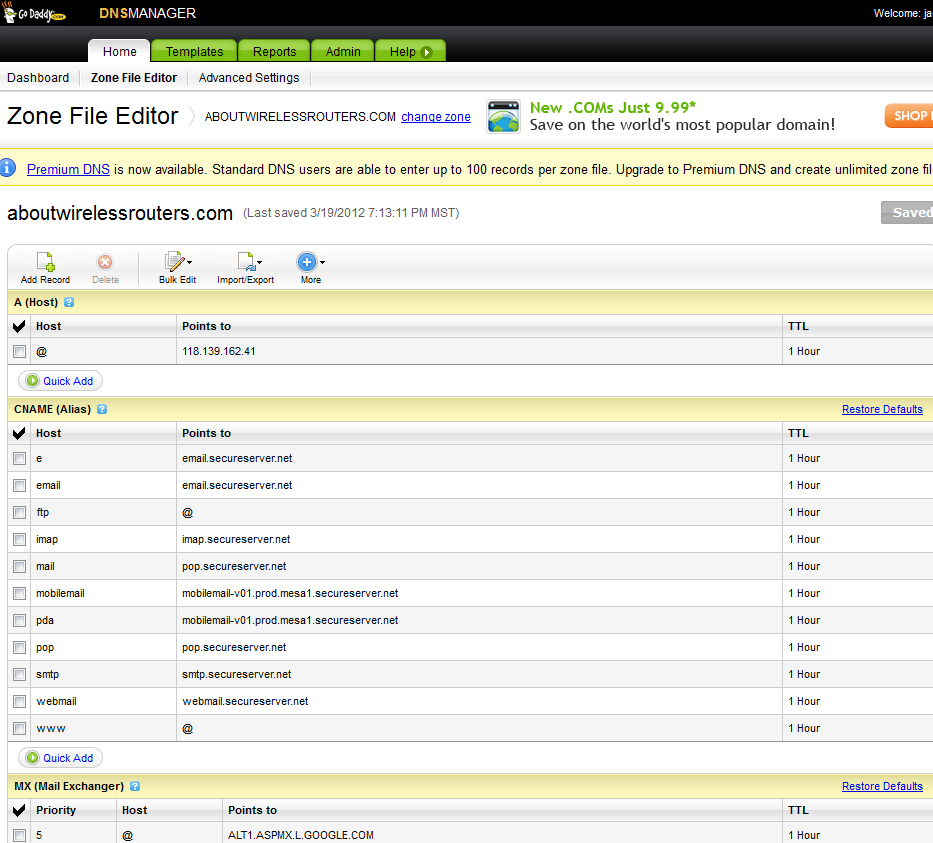Click help icon next to MX (Mail Exchanger)
The image size is (933, 843).
click(x=135, y=786)
